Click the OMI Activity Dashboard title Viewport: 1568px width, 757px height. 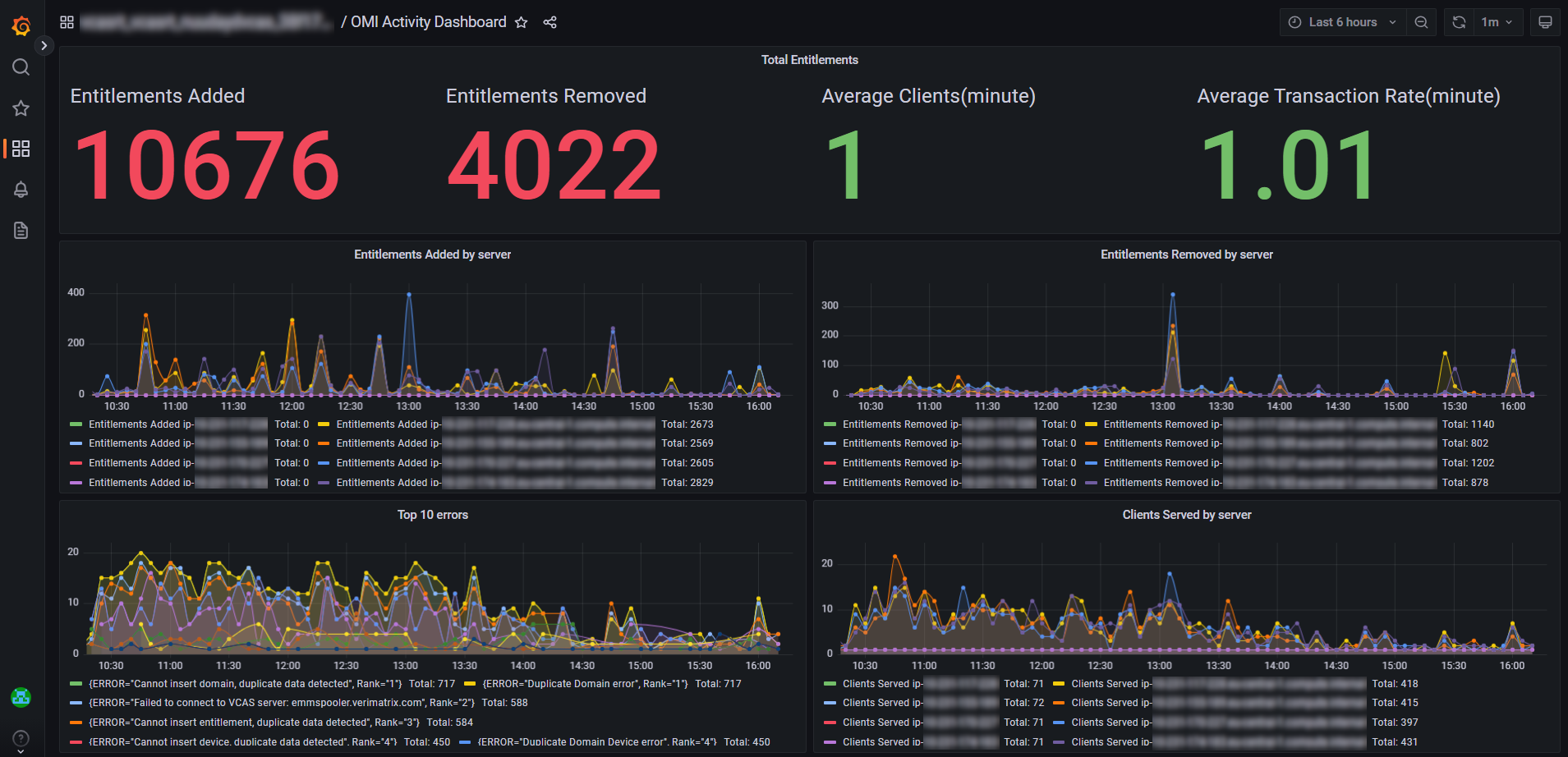click(x=429, y=22)
